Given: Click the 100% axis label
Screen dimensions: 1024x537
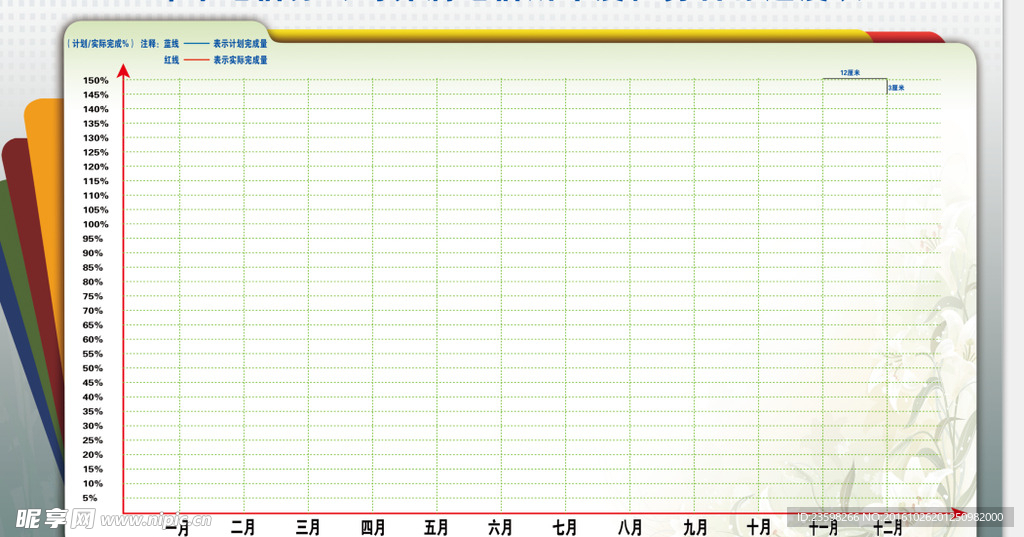Looking at the screenshot, I should [x=95, y=224].
